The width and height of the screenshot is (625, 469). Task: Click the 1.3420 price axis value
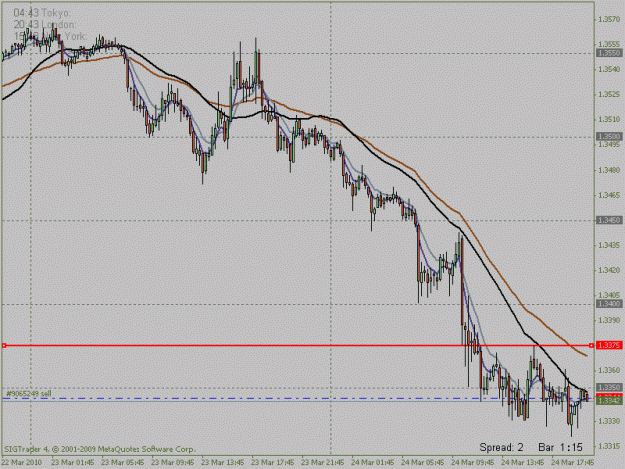click(609, 270)
